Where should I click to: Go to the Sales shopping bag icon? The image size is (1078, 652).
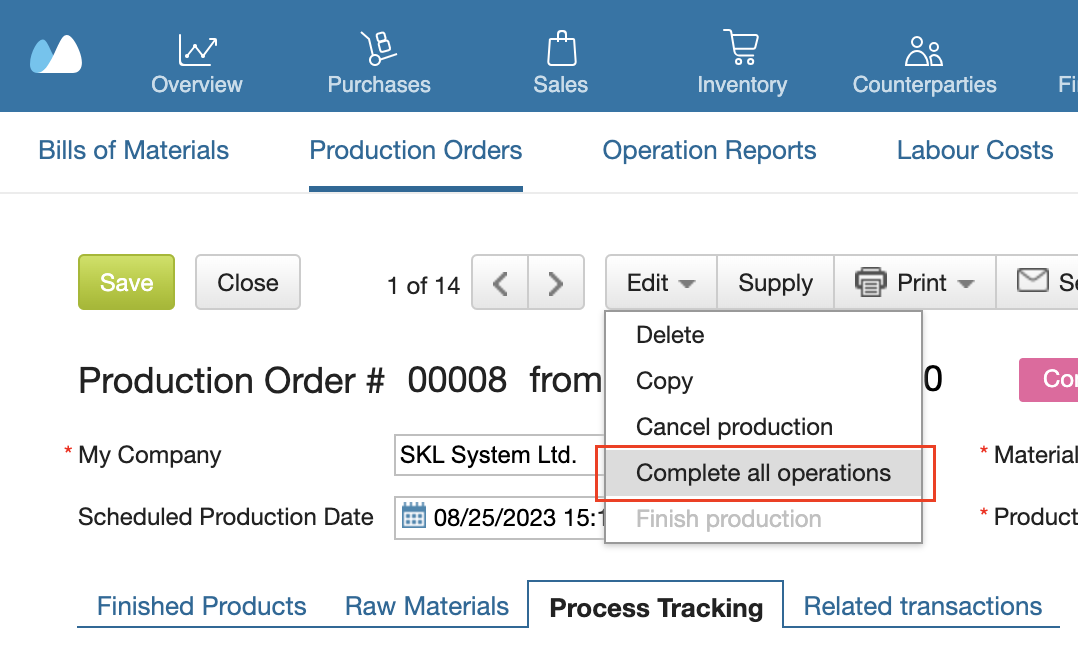click(x=561, y=49)
